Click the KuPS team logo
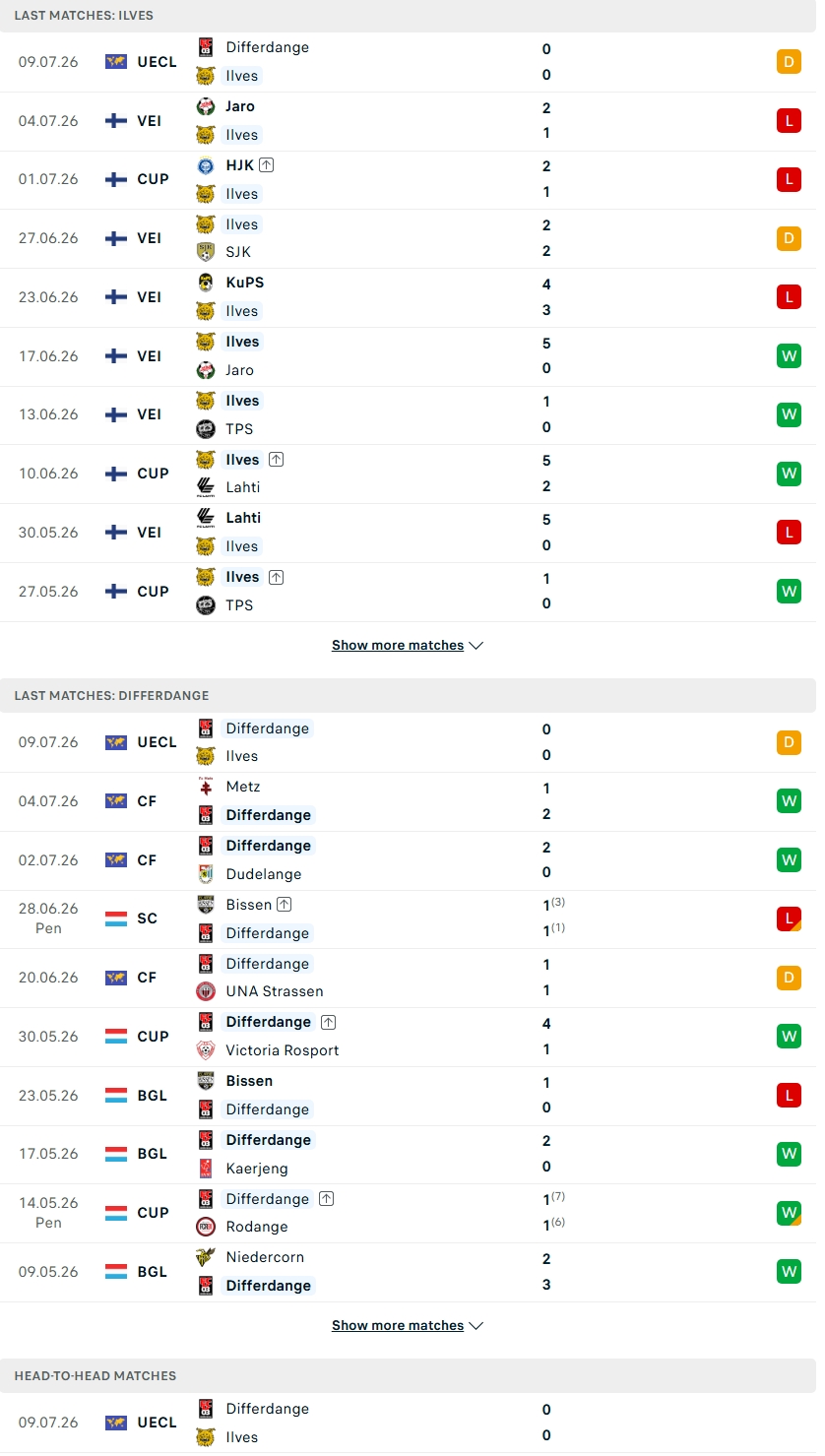The image size is (825, 1456). [x=206, y=283]
